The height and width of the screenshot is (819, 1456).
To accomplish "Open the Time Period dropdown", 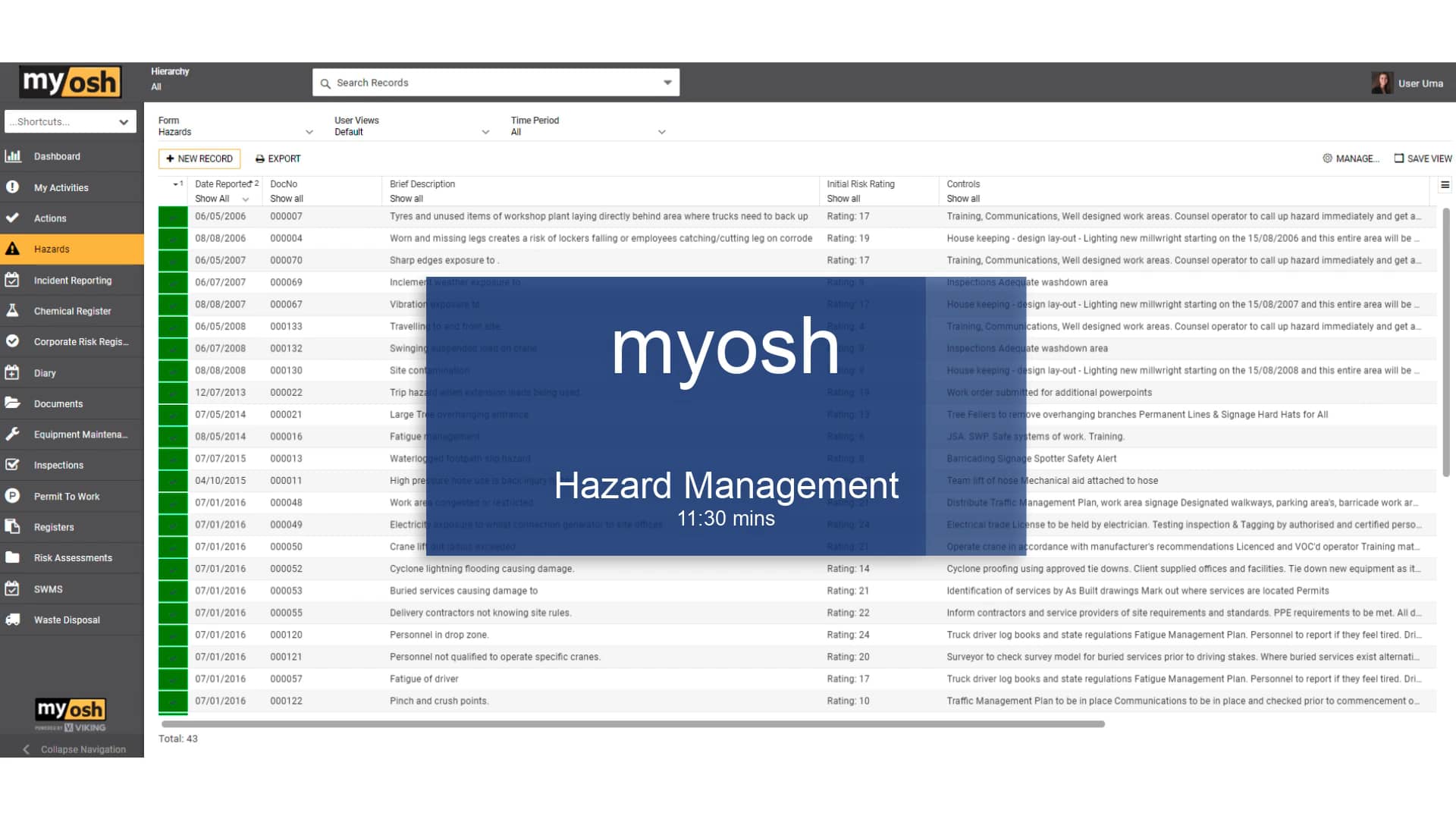I will pyautogui.click(x=588, y=131).
